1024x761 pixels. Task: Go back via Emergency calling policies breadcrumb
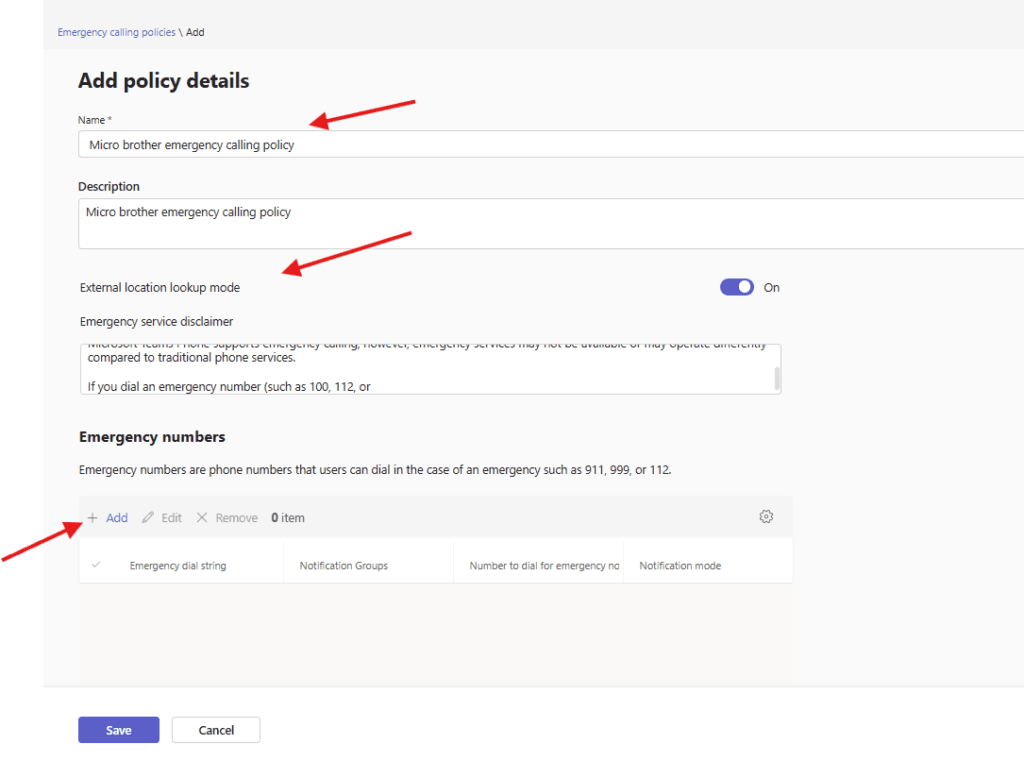point(116,32)
